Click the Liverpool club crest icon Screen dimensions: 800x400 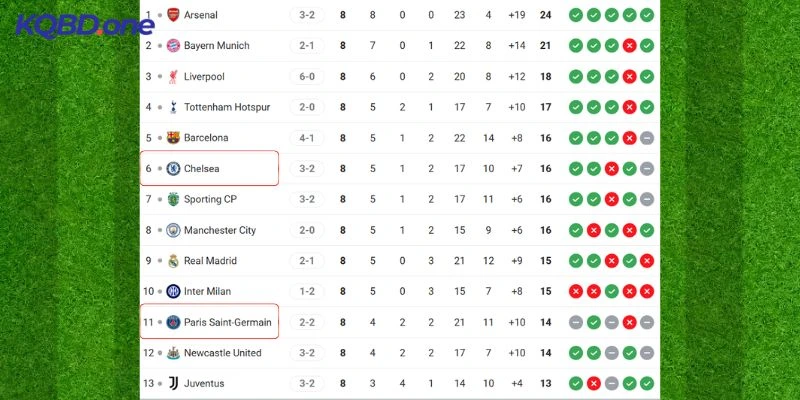173,77
